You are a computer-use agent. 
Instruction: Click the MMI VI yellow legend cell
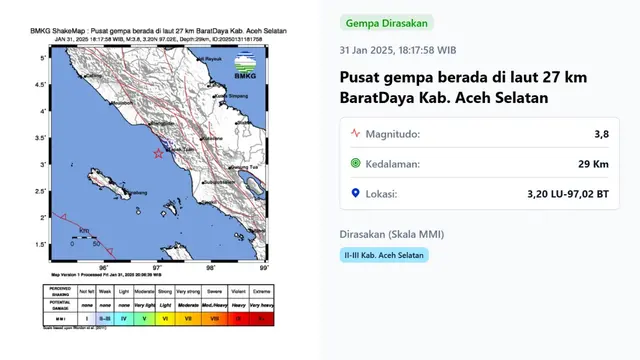165,319
